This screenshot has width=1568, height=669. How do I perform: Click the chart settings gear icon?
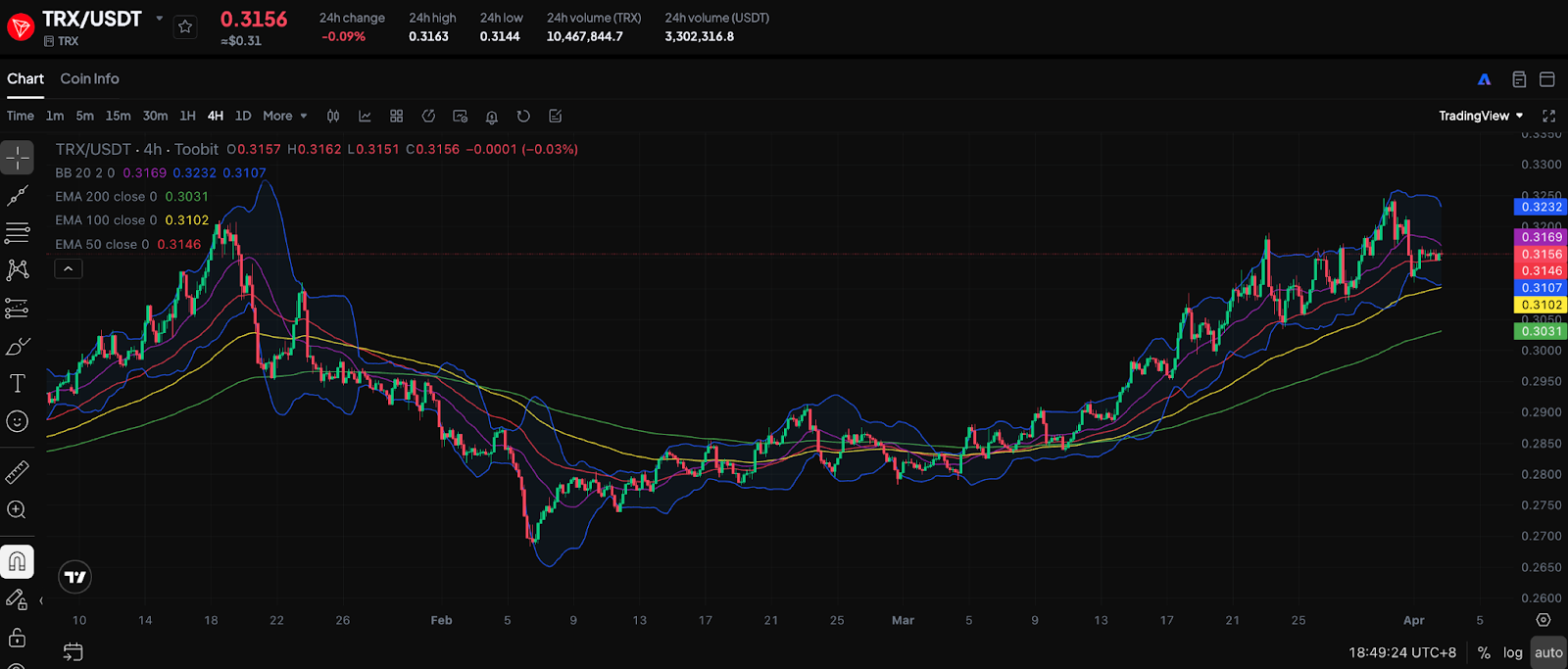pyautogui.click(x=1543, y=620)
